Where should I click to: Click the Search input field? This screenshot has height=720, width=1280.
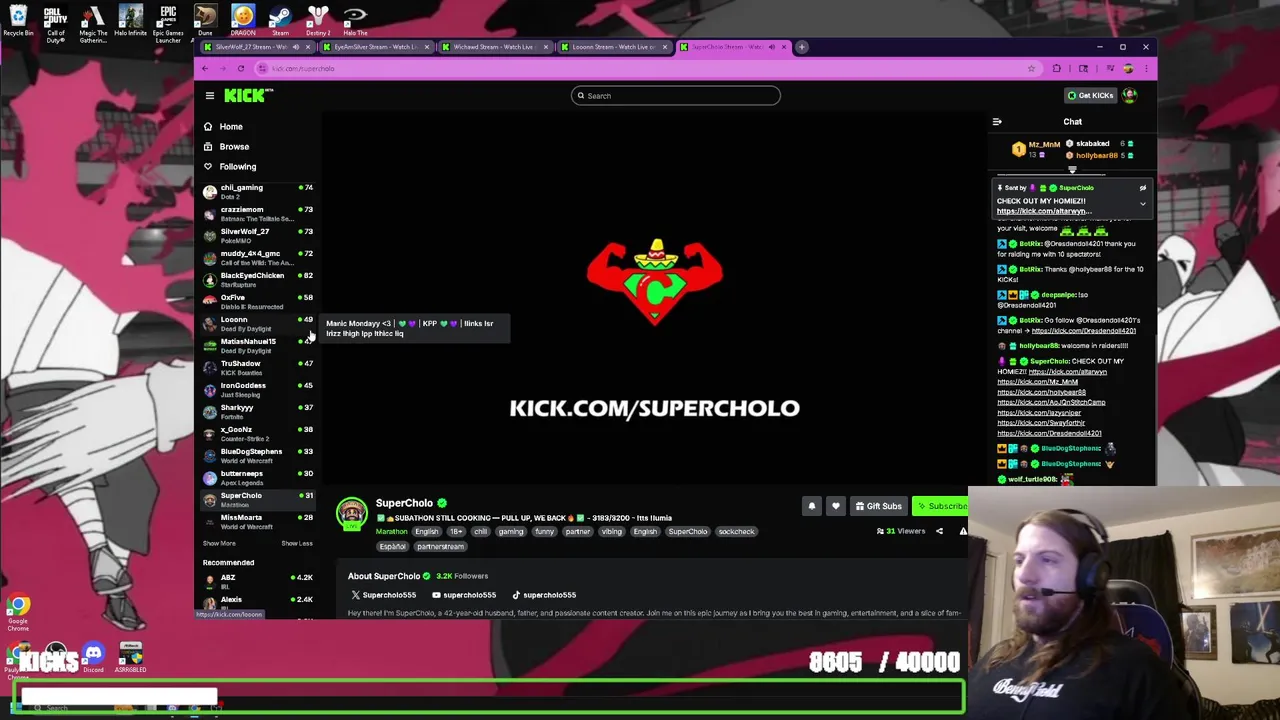pos(675,96)
